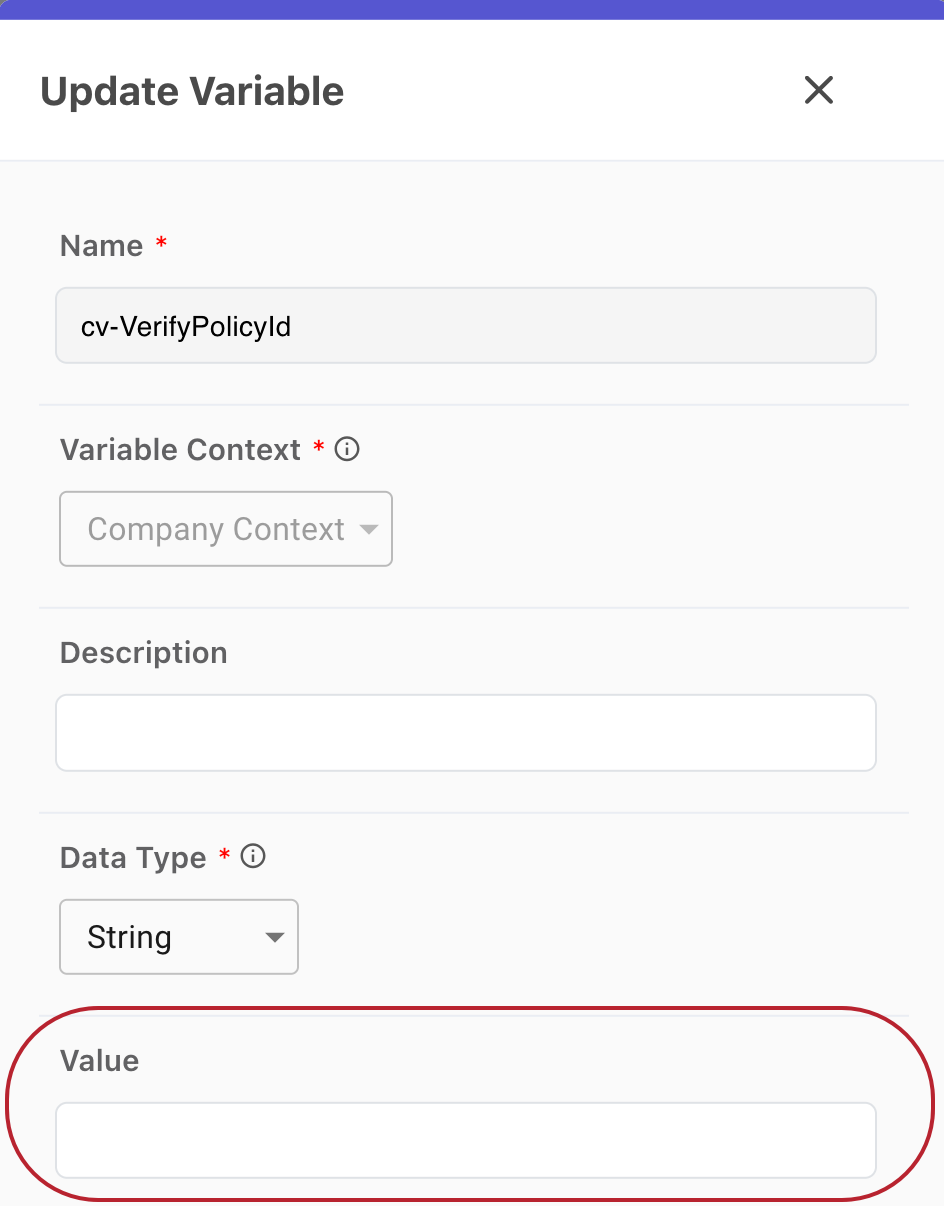Open the Data Type dropdown showing String
Viewport: 944px width, 1206px height.
click(178, 937)
